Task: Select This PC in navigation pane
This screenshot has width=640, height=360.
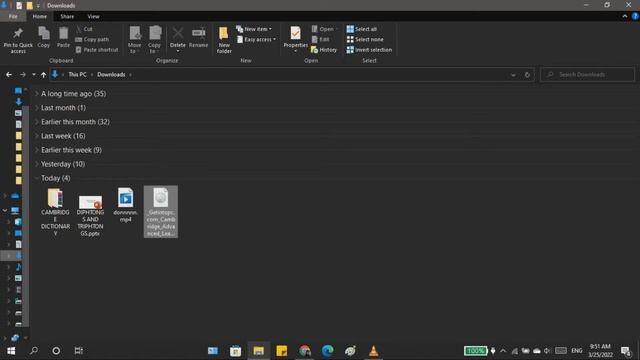Action: point(15,211)
